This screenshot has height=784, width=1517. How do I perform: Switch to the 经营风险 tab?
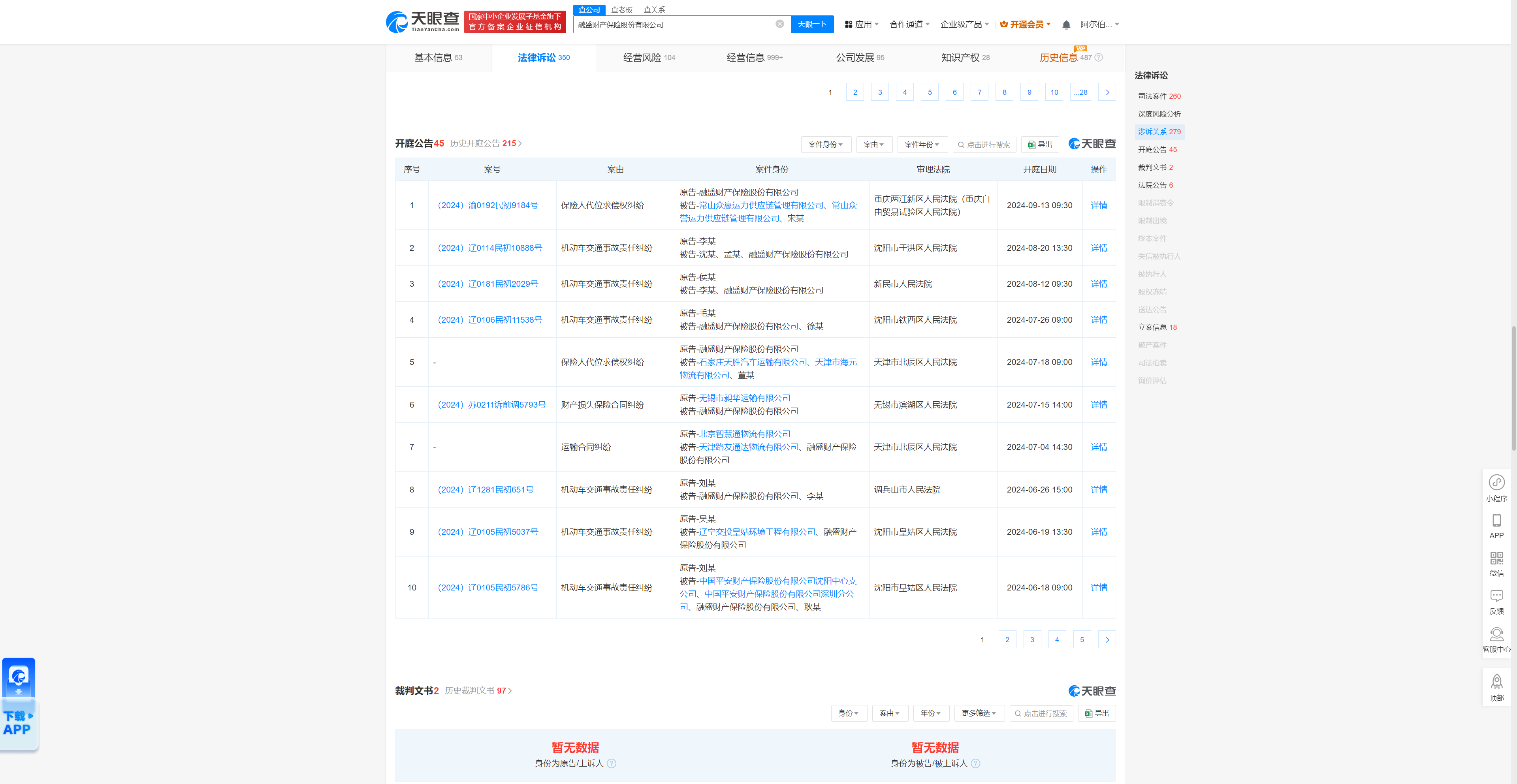coord(649,58)
